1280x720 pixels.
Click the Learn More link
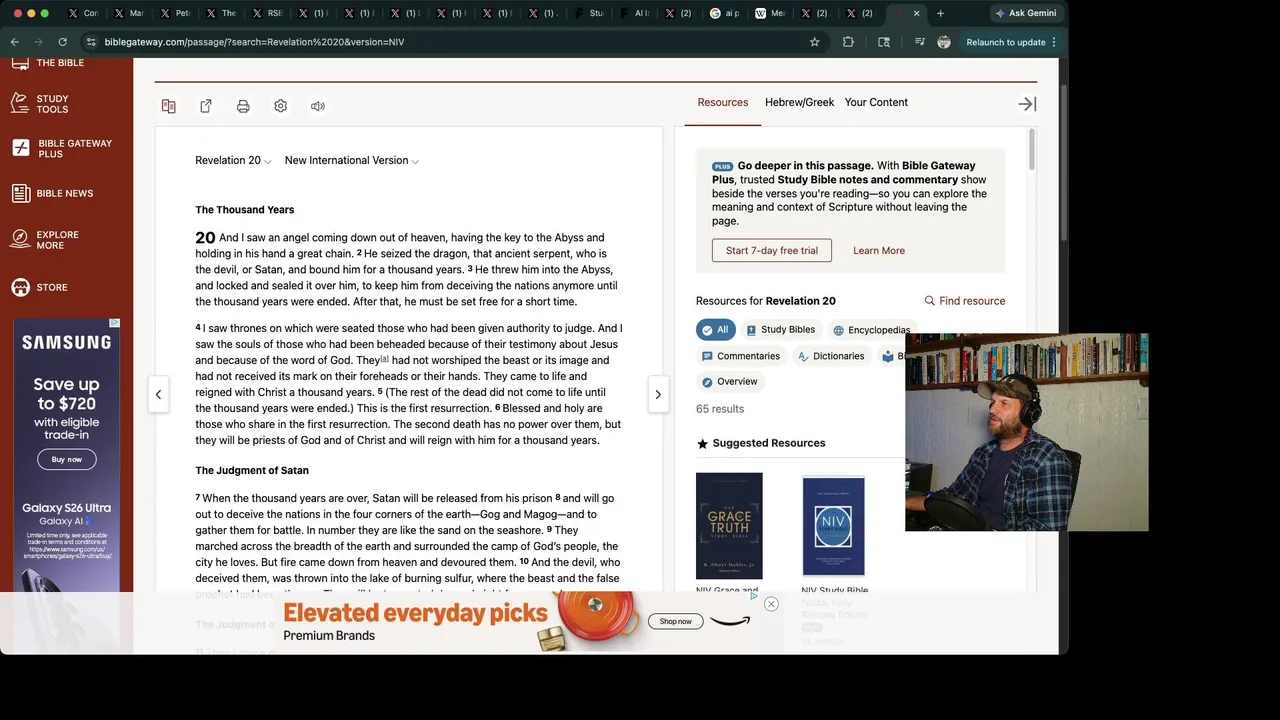point(879,251)
